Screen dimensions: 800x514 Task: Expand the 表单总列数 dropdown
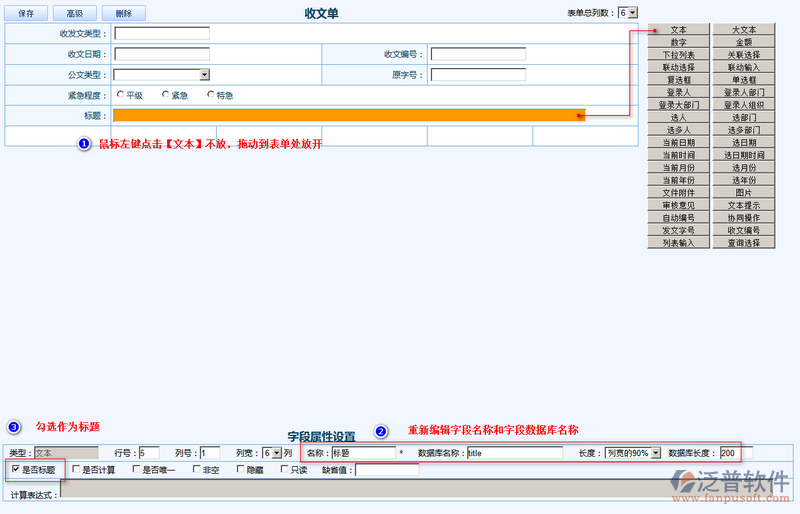click(632, 13)
